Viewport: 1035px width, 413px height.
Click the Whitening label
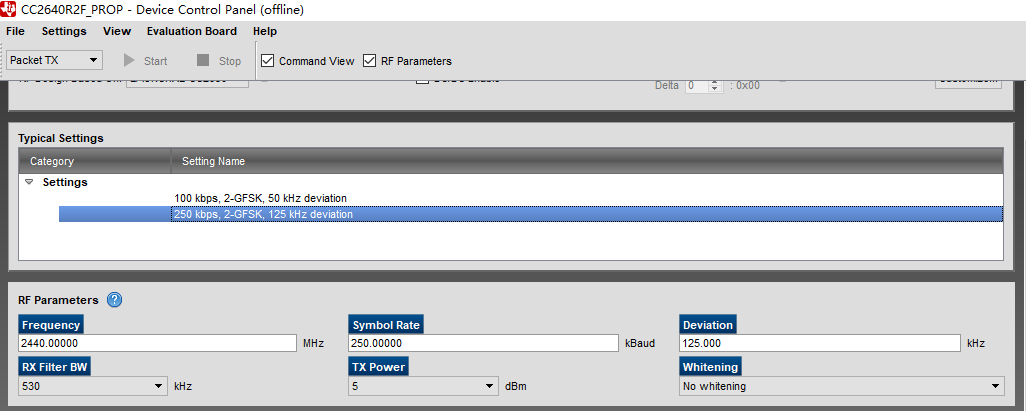[x=710, y=367]
